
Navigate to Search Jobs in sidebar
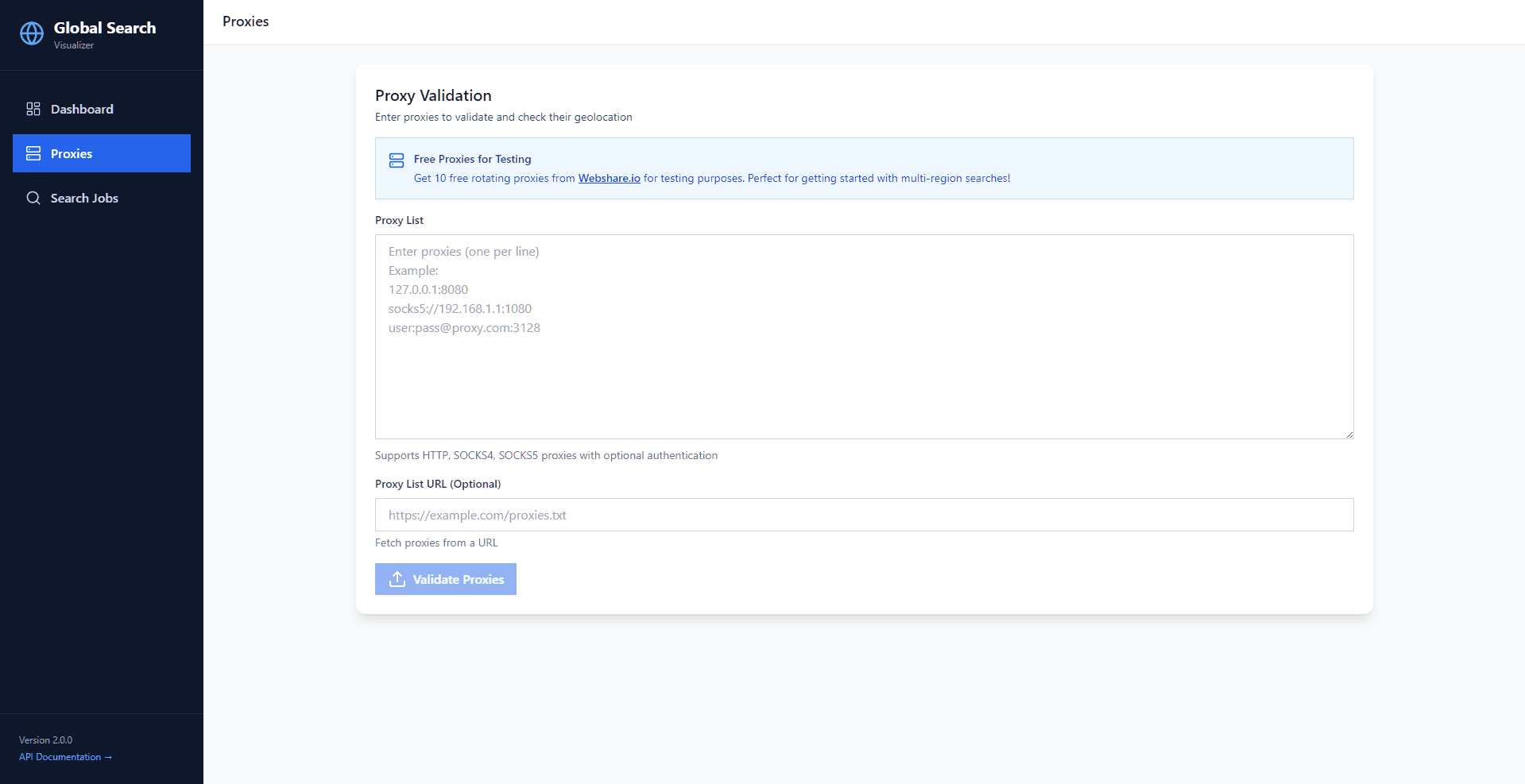(83, 198)
